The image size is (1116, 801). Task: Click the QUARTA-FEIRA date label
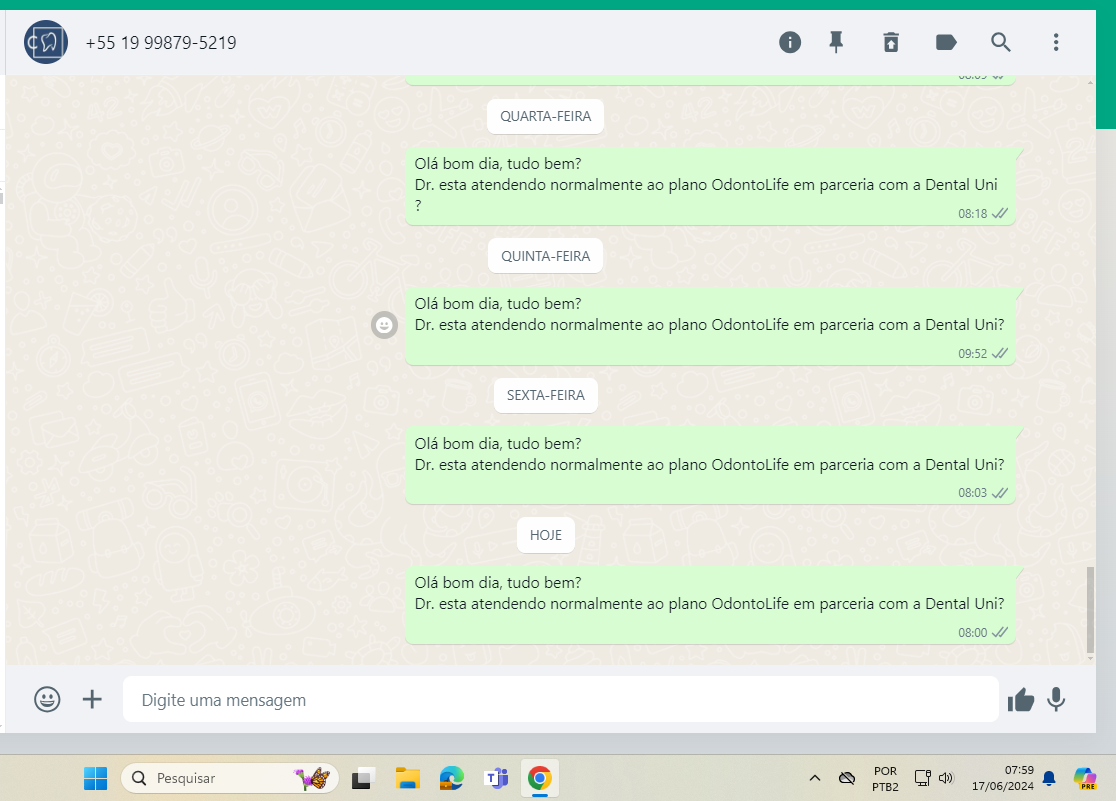click(545, 116)
